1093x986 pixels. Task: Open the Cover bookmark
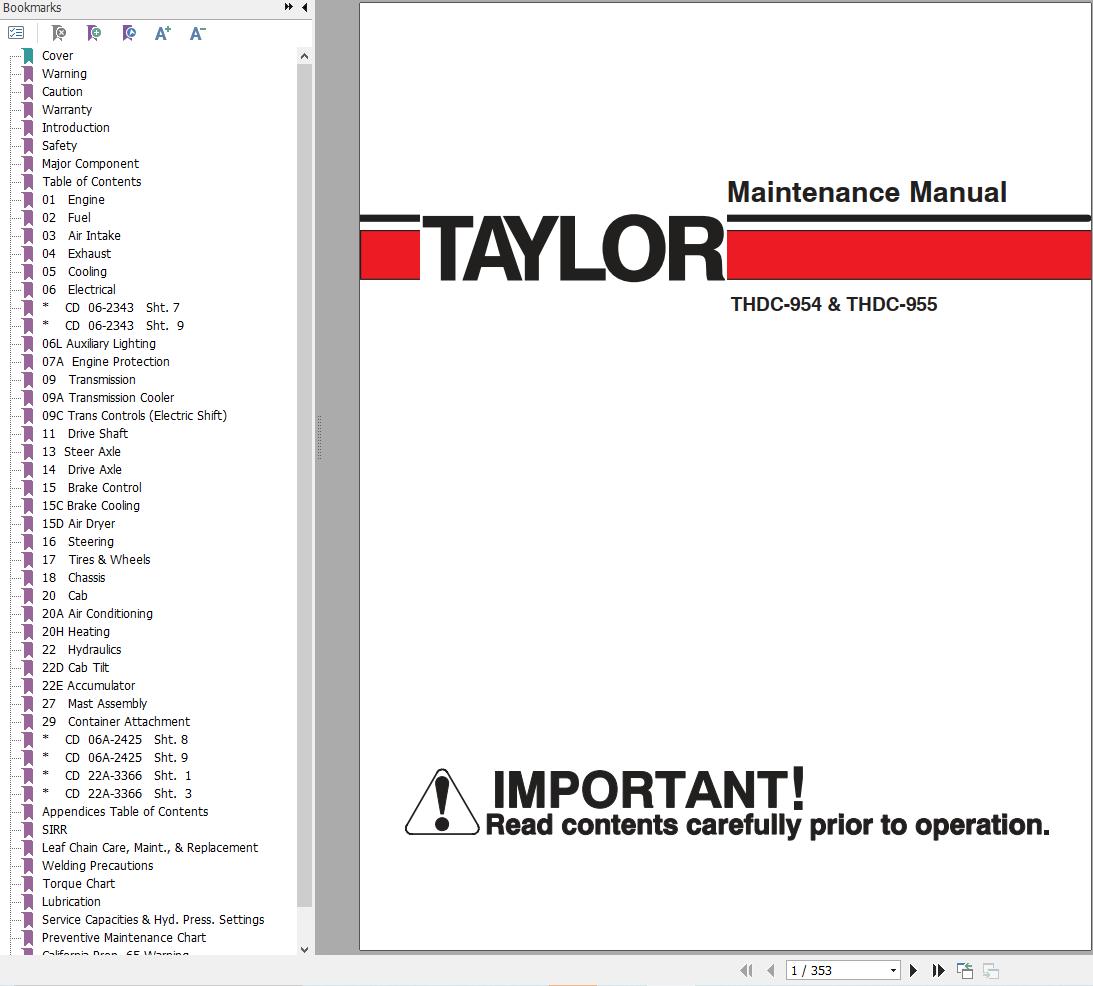pos(57,55)
